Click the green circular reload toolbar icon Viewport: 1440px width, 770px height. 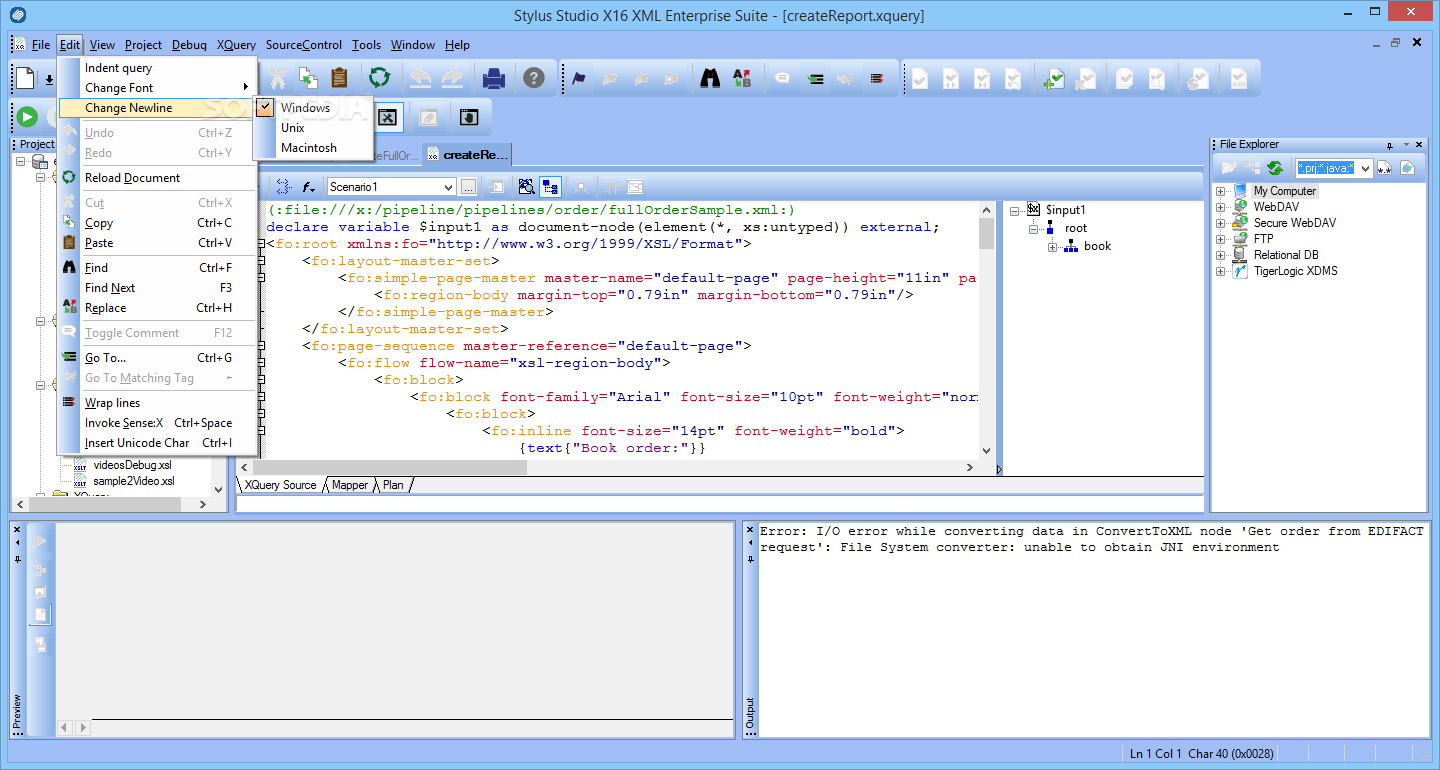click(379, 78)
